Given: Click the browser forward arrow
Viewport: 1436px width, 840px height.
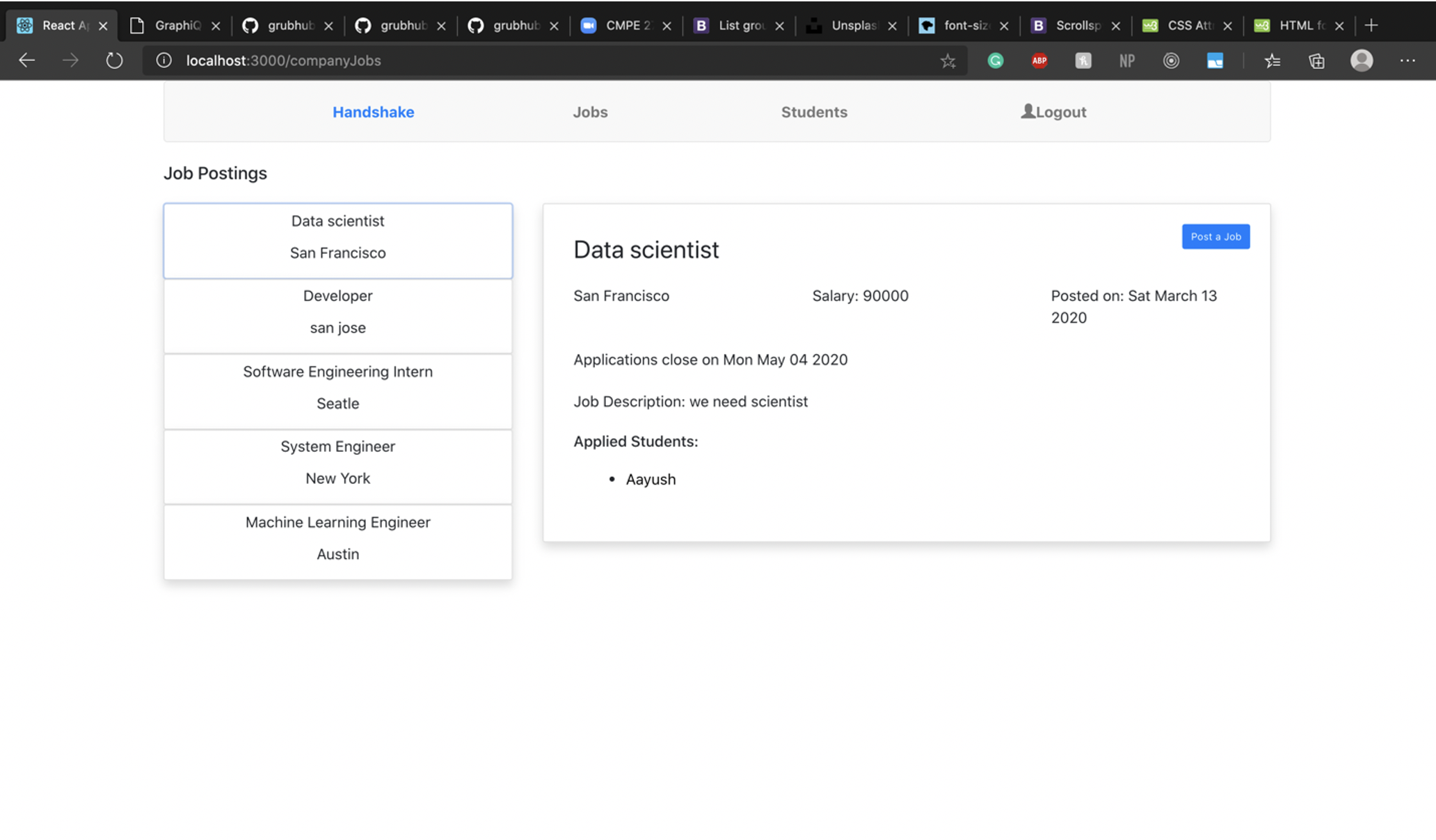Looking at the screenshot, I should (x=70, y=60).
